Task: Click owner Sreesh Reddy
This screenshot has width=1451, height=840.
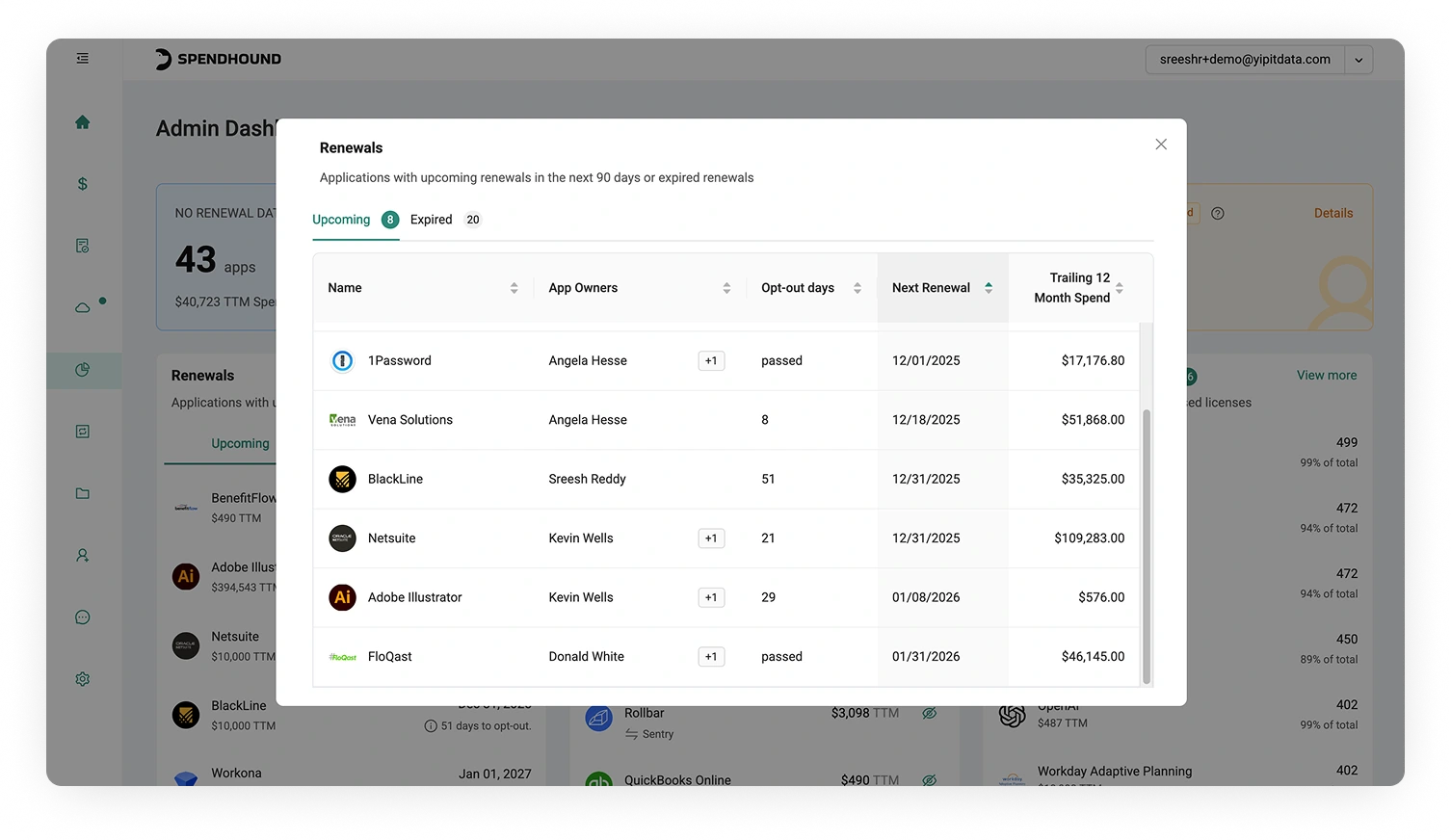Action: (588, 479)
